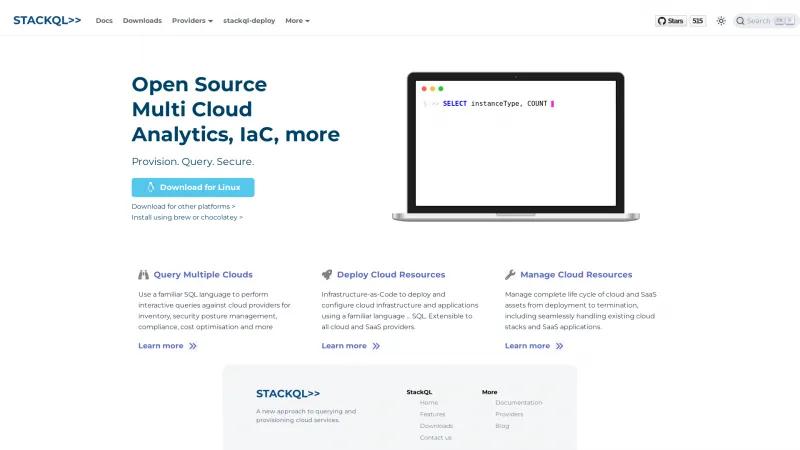
Task: Open the footer Contact us link
Action: point(435,438)
